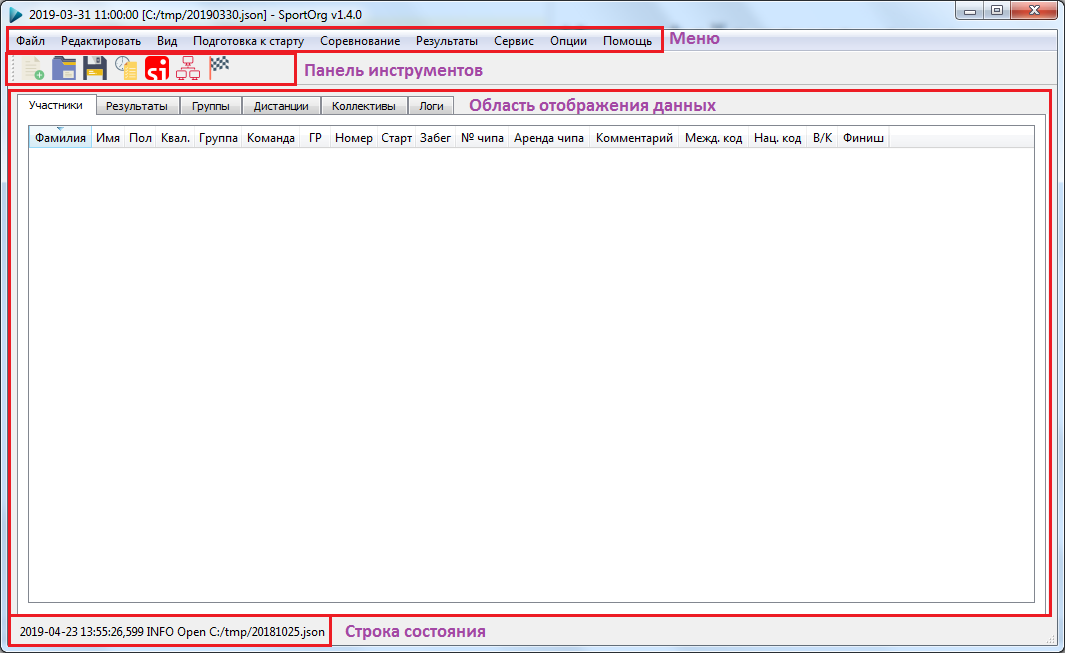
Task: Switch to the Результаты tab
Action: click(x=137, y=106)
